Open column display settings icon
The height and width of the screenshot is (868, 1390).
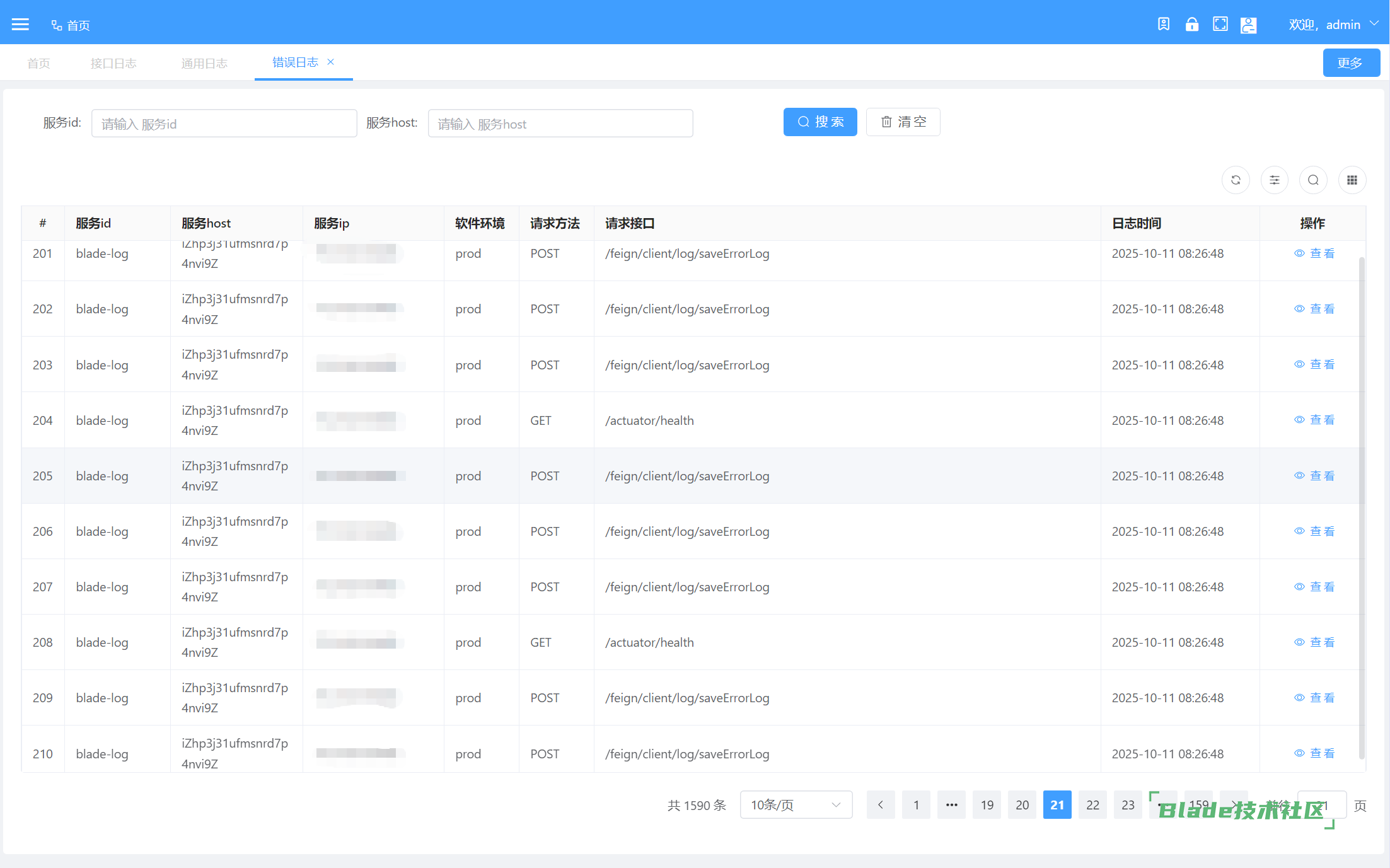pyautogui.click(x=1274, y=180)
